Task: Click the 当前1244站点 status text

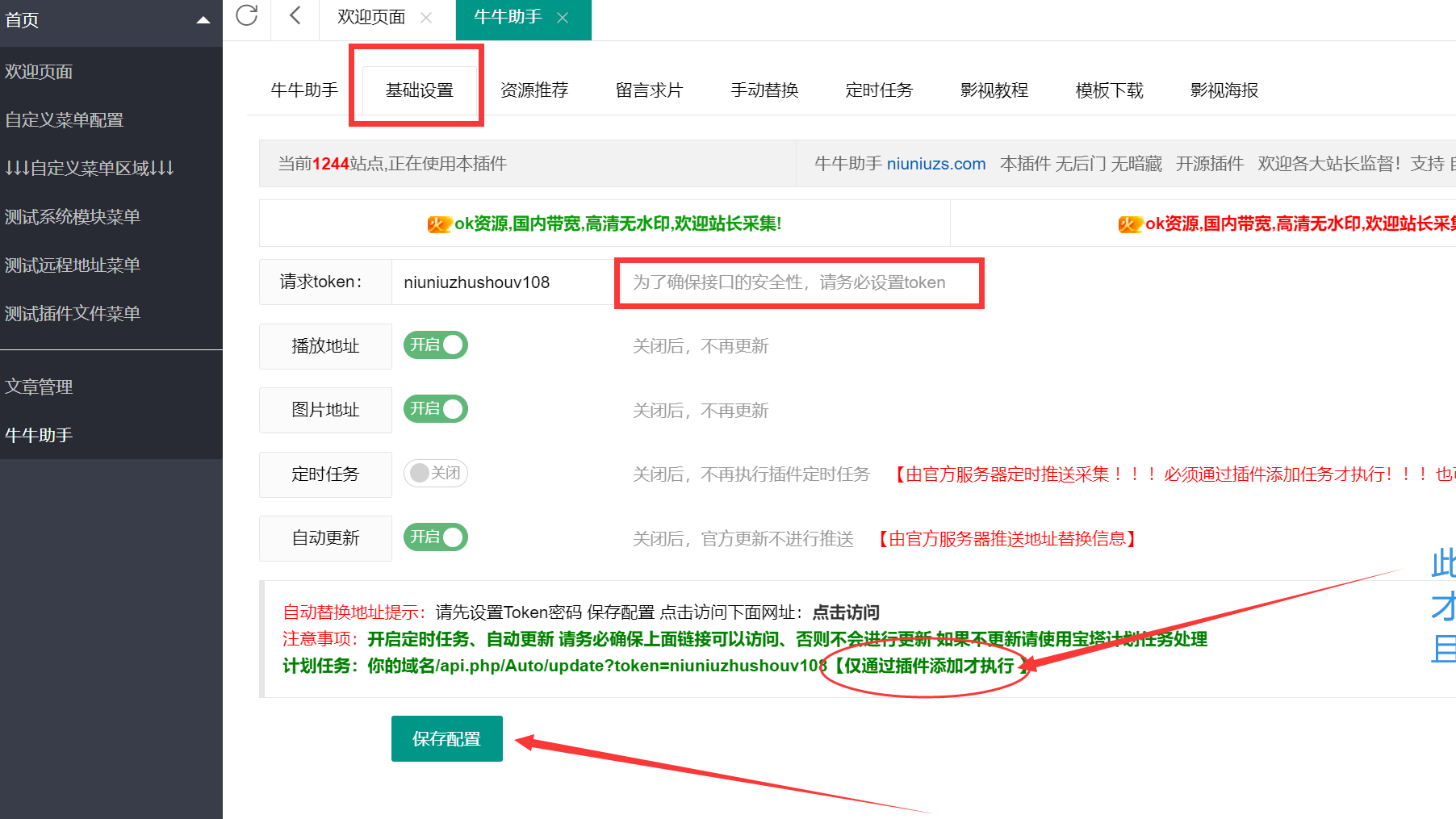Action: [x=392, y=164]
